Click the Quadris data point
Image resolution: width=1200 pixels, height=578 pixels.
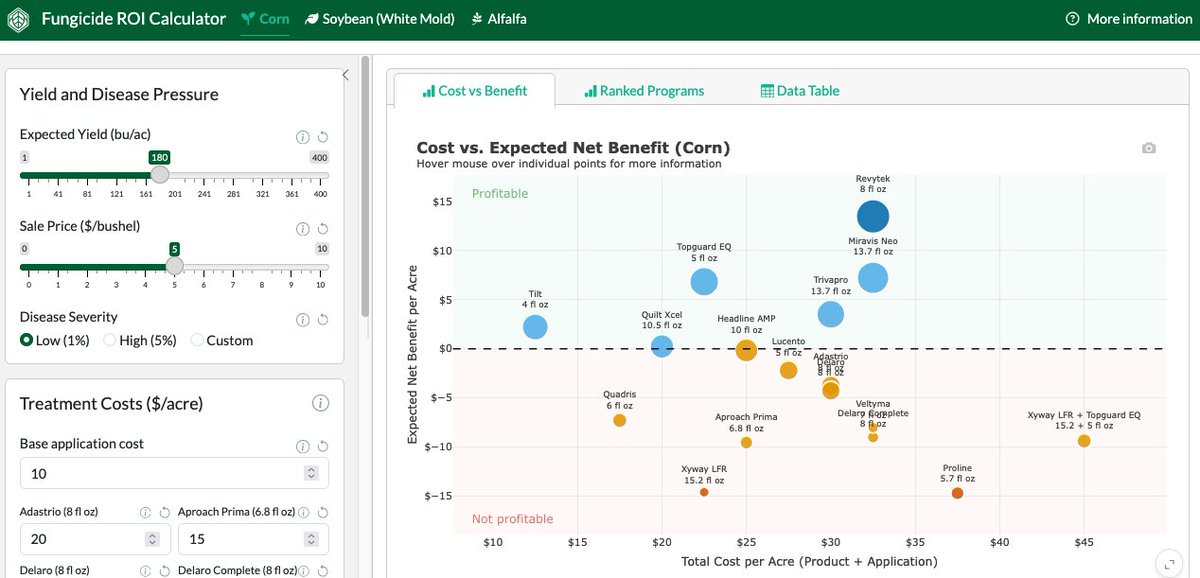coord(619,420)
